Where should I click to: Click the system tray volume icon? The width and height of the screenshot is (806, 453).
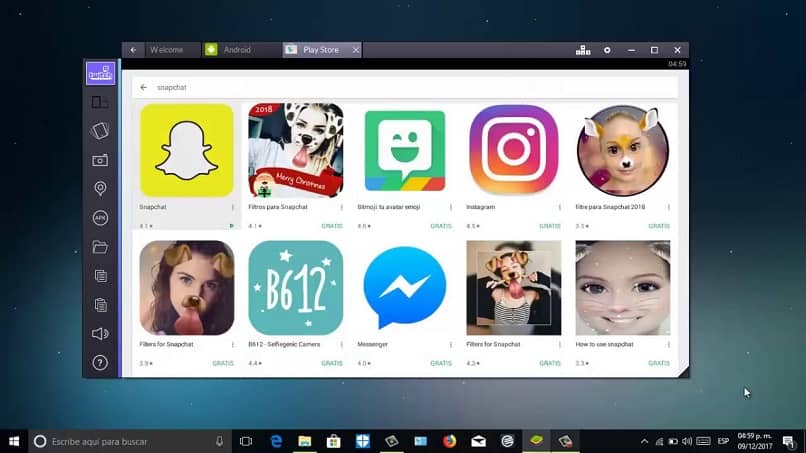coord(687,441)
